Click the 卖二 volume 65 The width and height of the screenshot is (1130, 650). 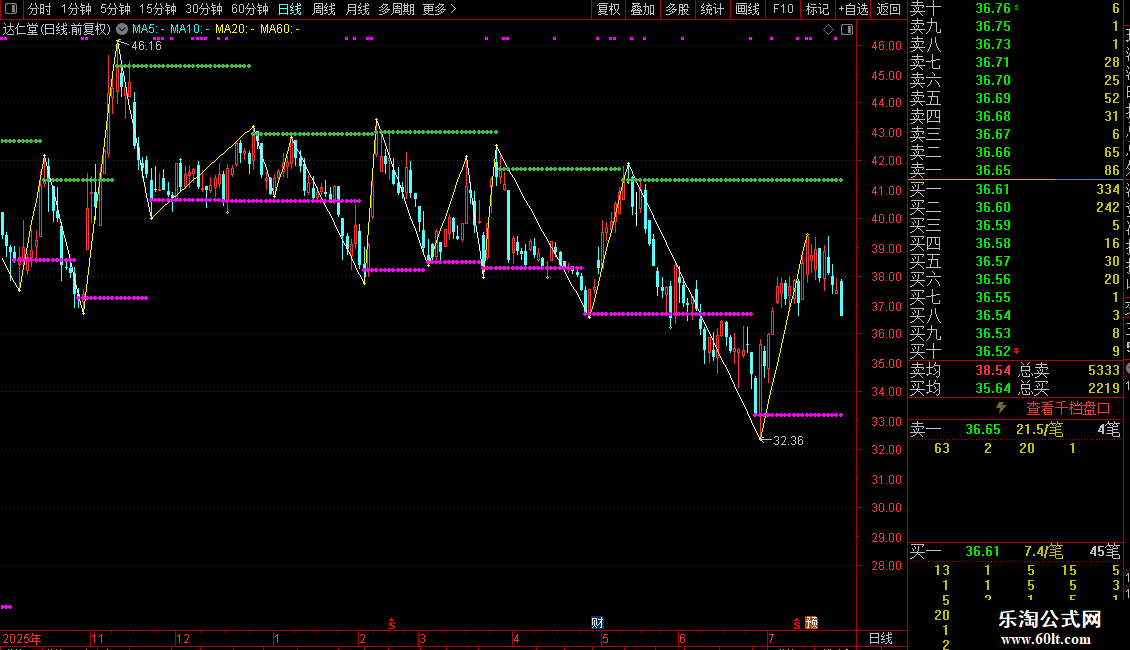[x=1112, y=152]
